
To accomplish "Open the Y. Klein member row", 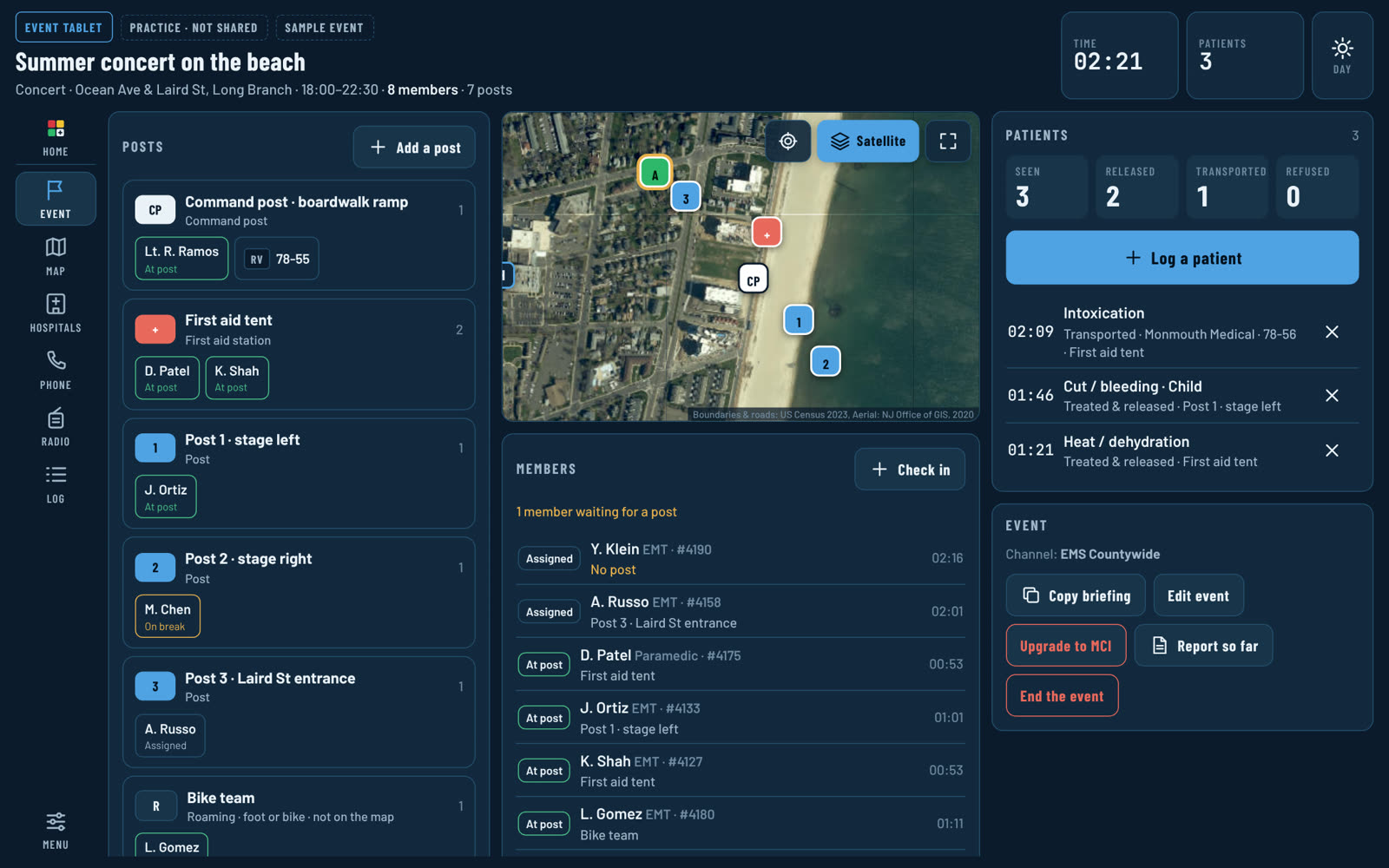I will pos(740,559).
